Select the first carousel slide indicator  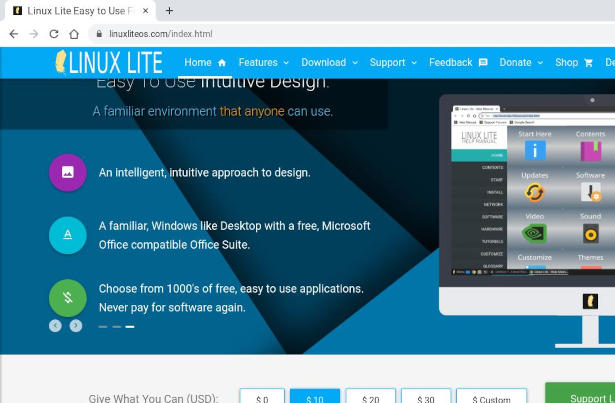(x=103, y=326)
